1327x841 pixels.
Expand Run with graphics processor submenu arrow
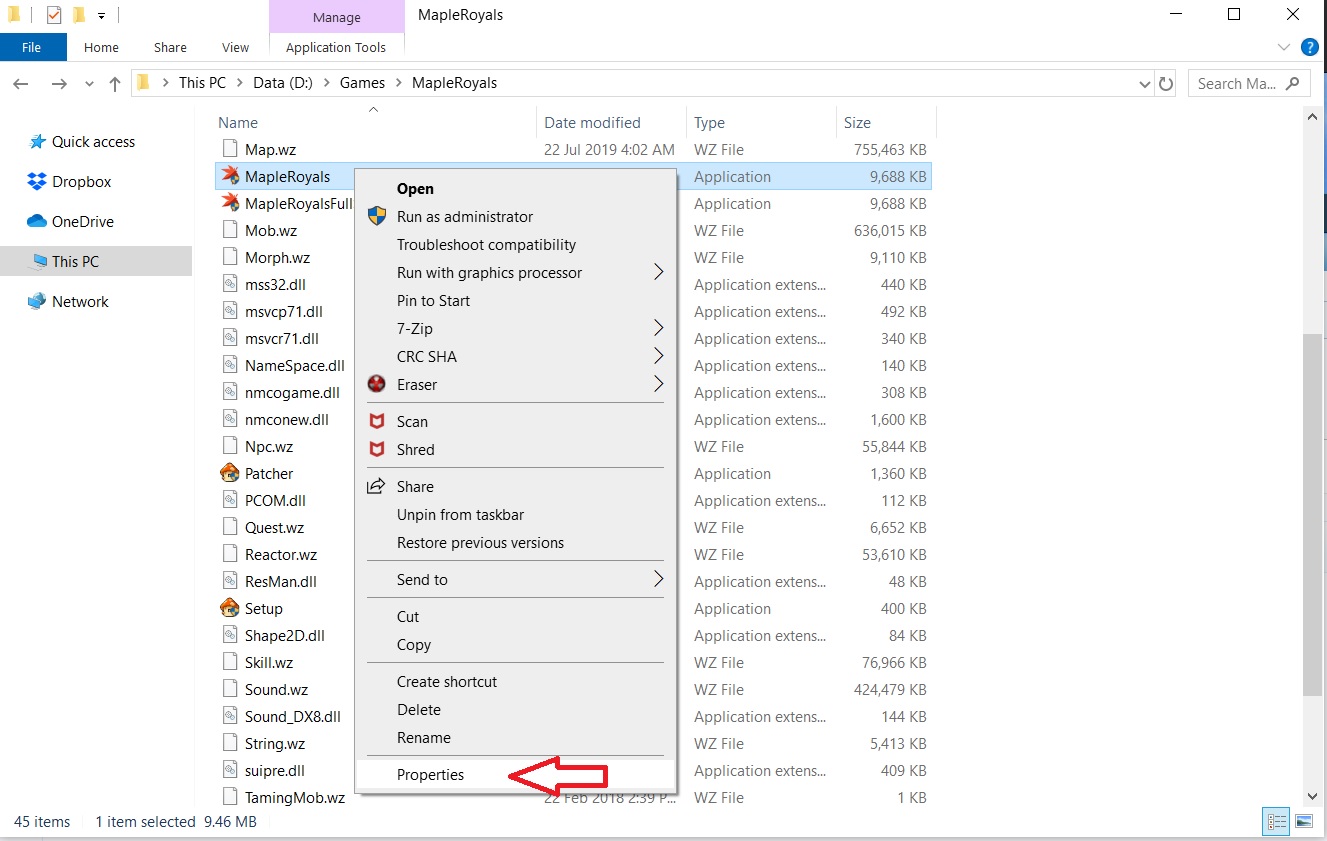point(659,272)
